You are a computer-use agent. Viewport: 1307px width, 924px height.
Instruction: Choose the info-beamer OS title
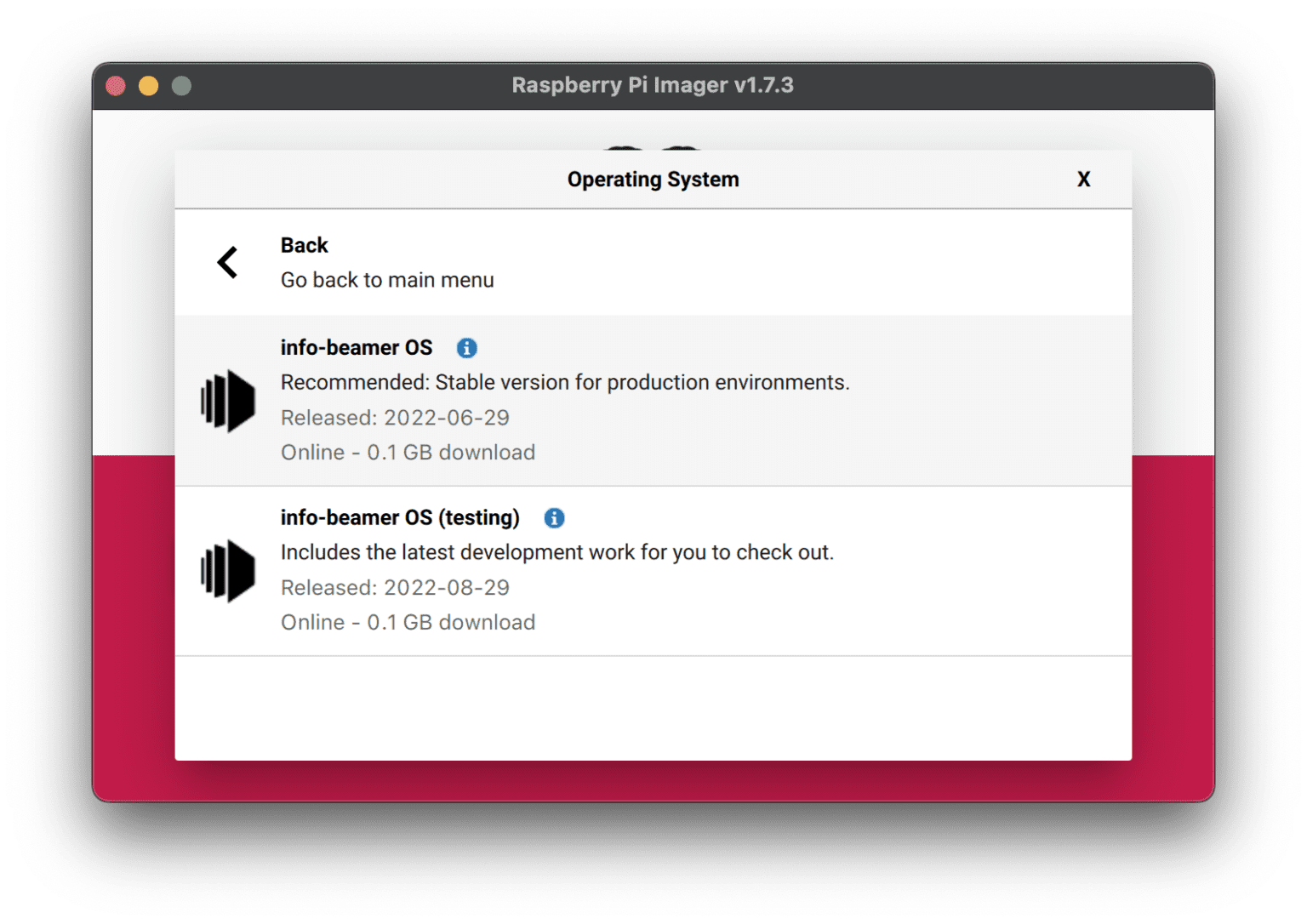coord(357,348)
